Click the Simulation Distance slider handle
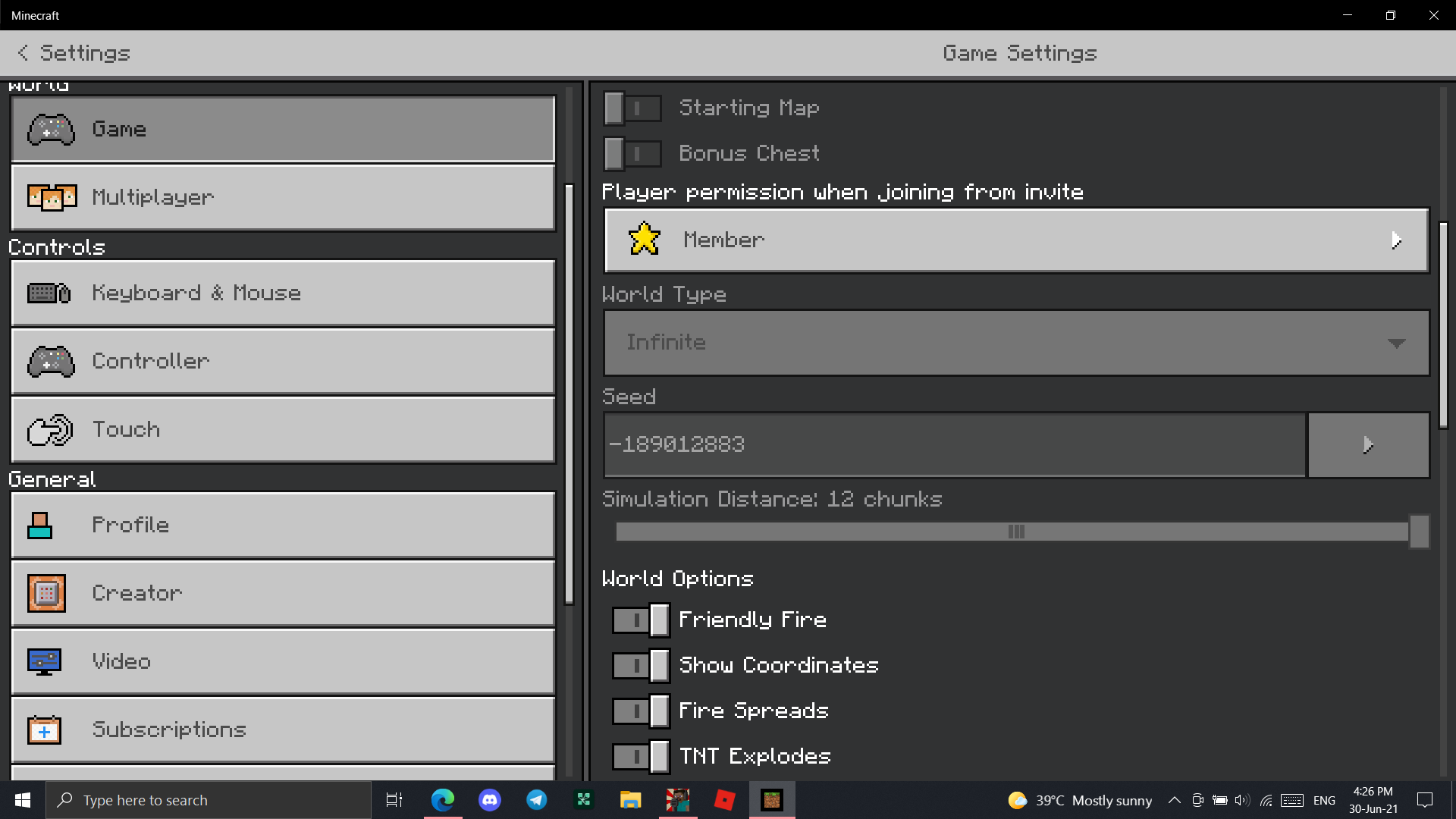Image resolution: width=1456 pixels, height=819 pixels. [x=1419, y=532]
